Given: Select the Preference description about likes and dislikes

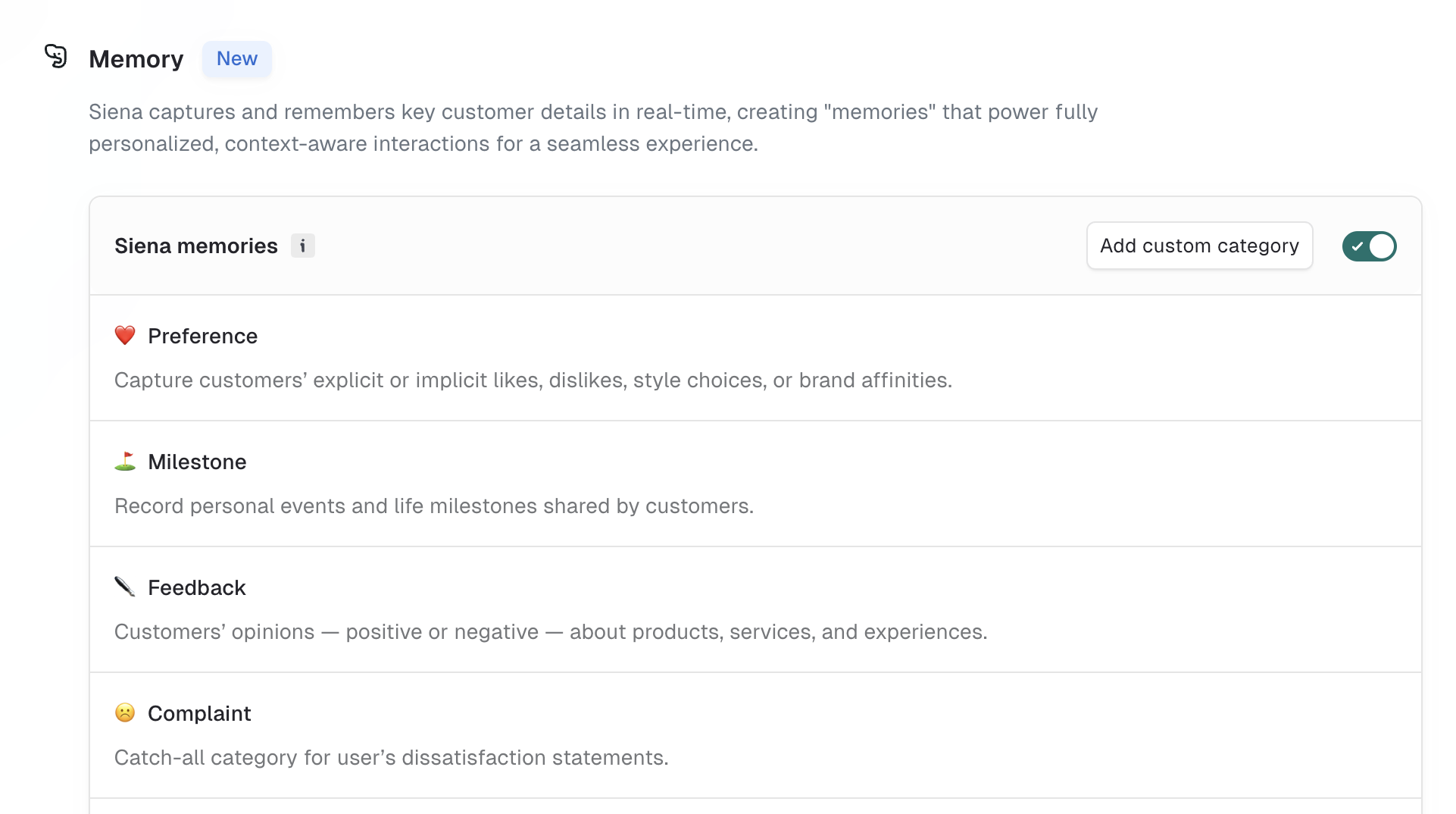Looking at the screenshot, I should [533, 380].
